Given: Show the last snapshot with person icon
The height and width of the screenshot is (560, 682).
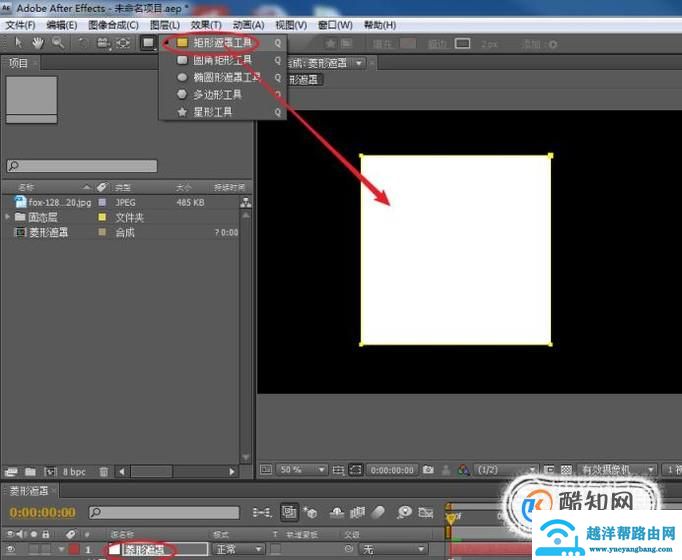Looking at the screenshot, I should click(446, 470).
